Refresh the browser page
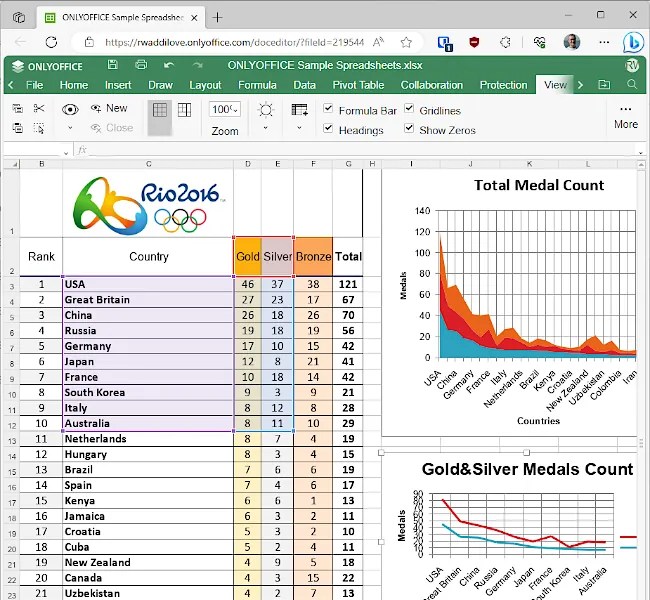 point(51,42)
